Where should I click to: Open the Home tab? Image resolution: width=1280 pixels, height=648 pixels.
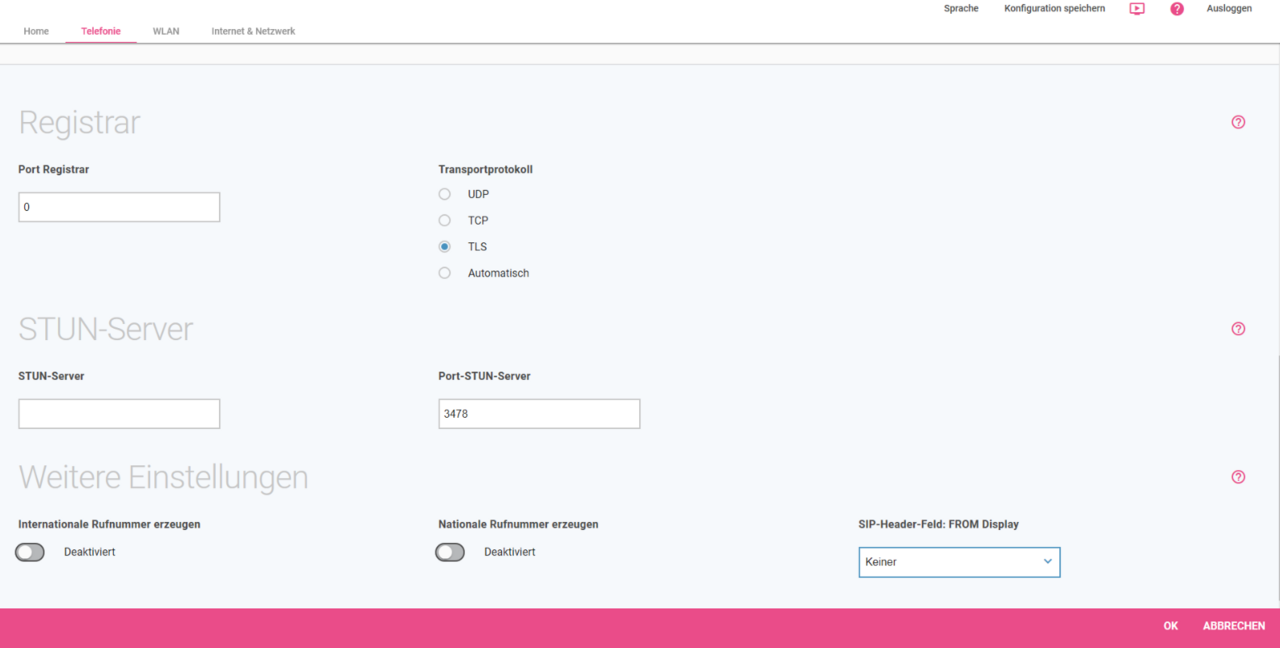tap(36, 31)
